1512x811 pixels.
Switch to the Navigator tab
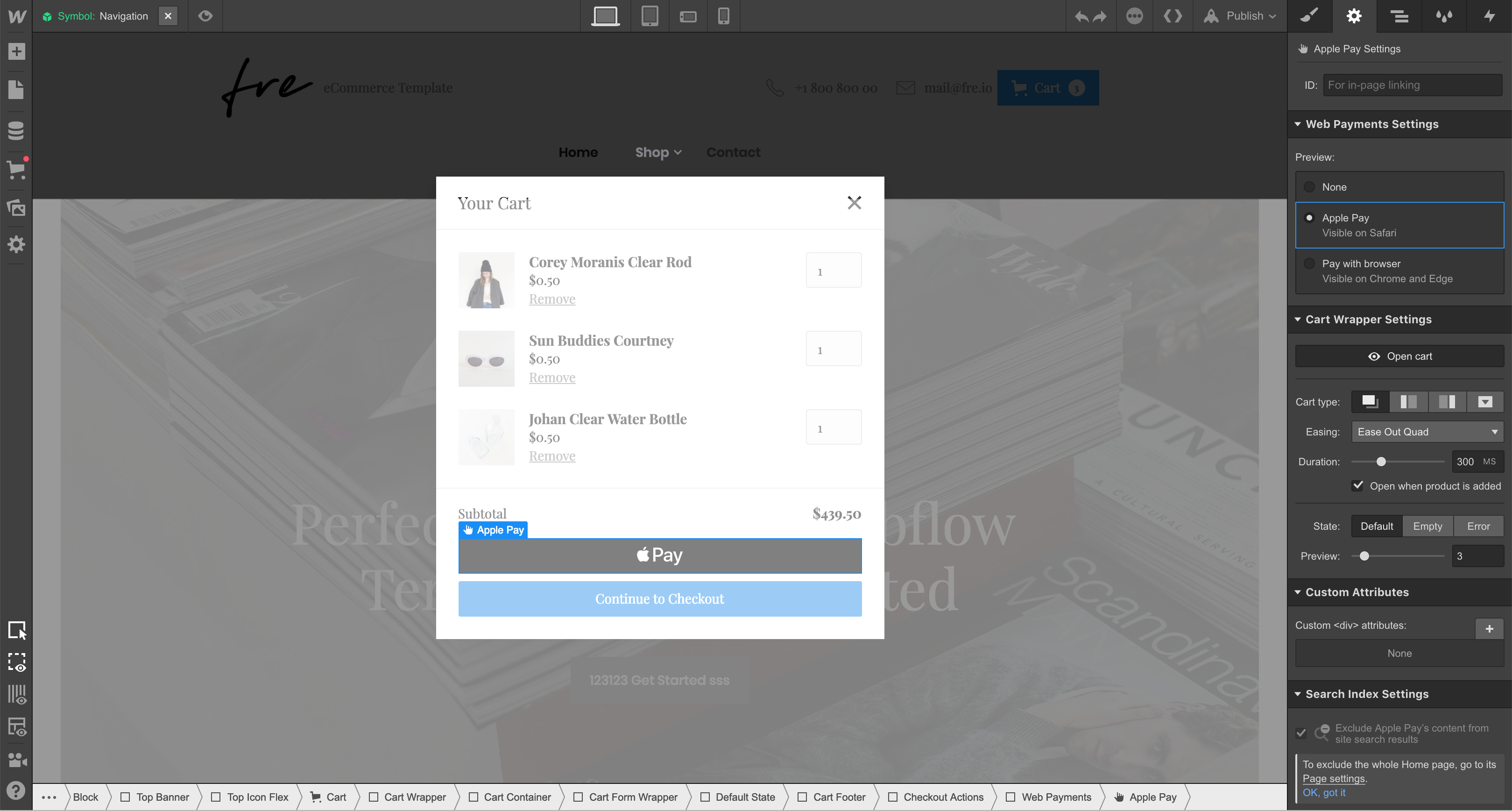pyautogui.click(x=1399, y=16)
